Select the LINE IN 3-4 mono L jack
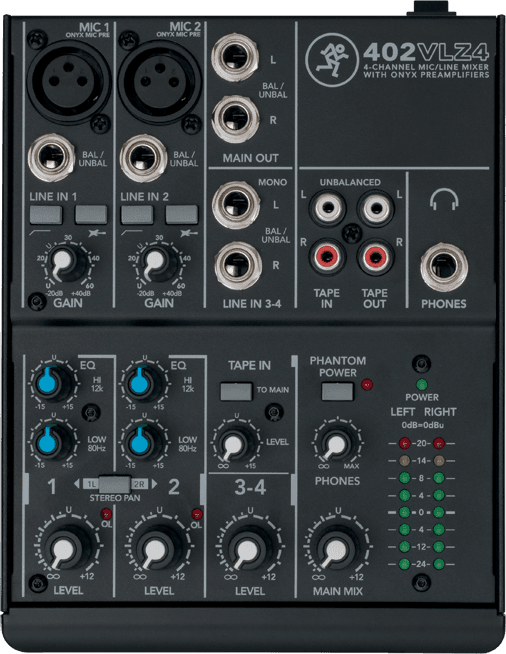The image size is (506, 654). 236,205
